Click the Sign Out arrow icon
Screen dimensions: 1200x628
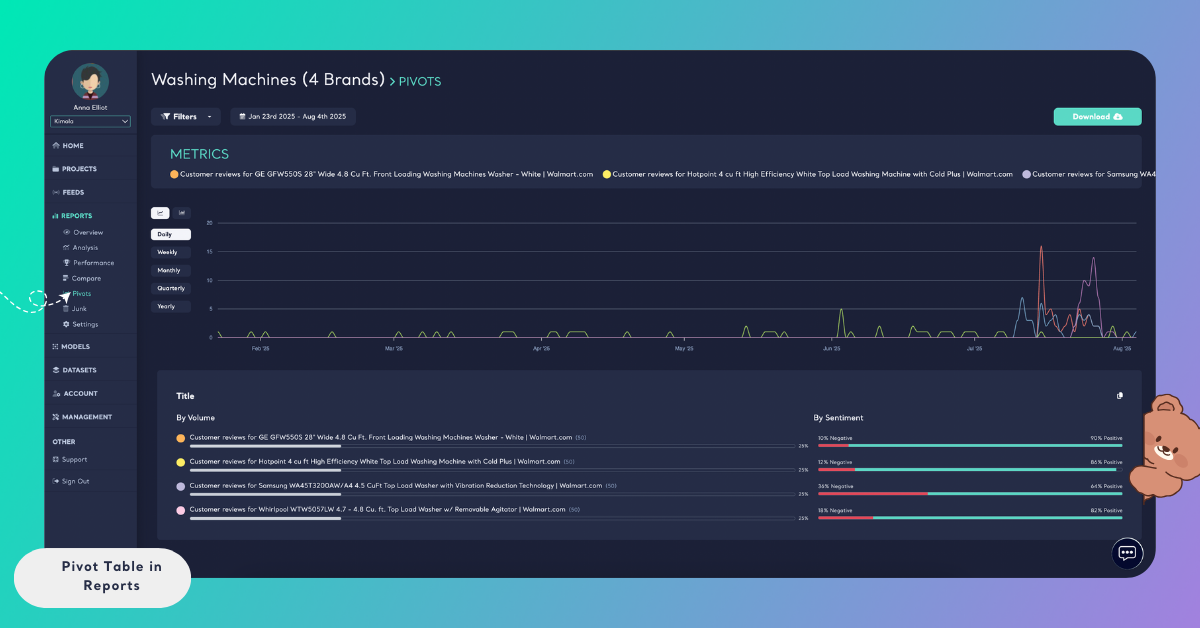click(55, 481)
